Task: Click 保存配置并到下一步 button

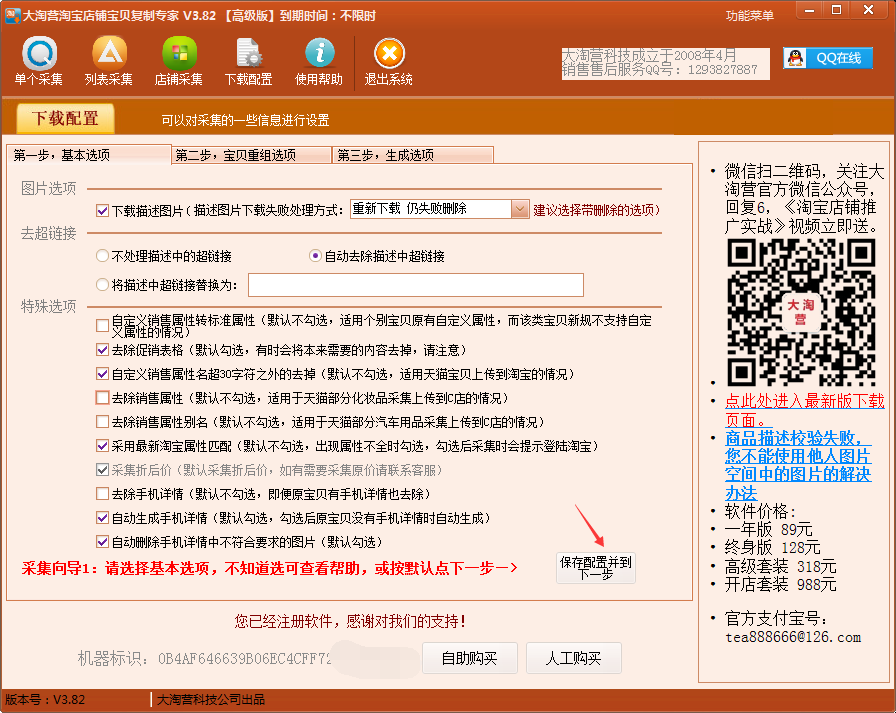Action: click(595, 568)
